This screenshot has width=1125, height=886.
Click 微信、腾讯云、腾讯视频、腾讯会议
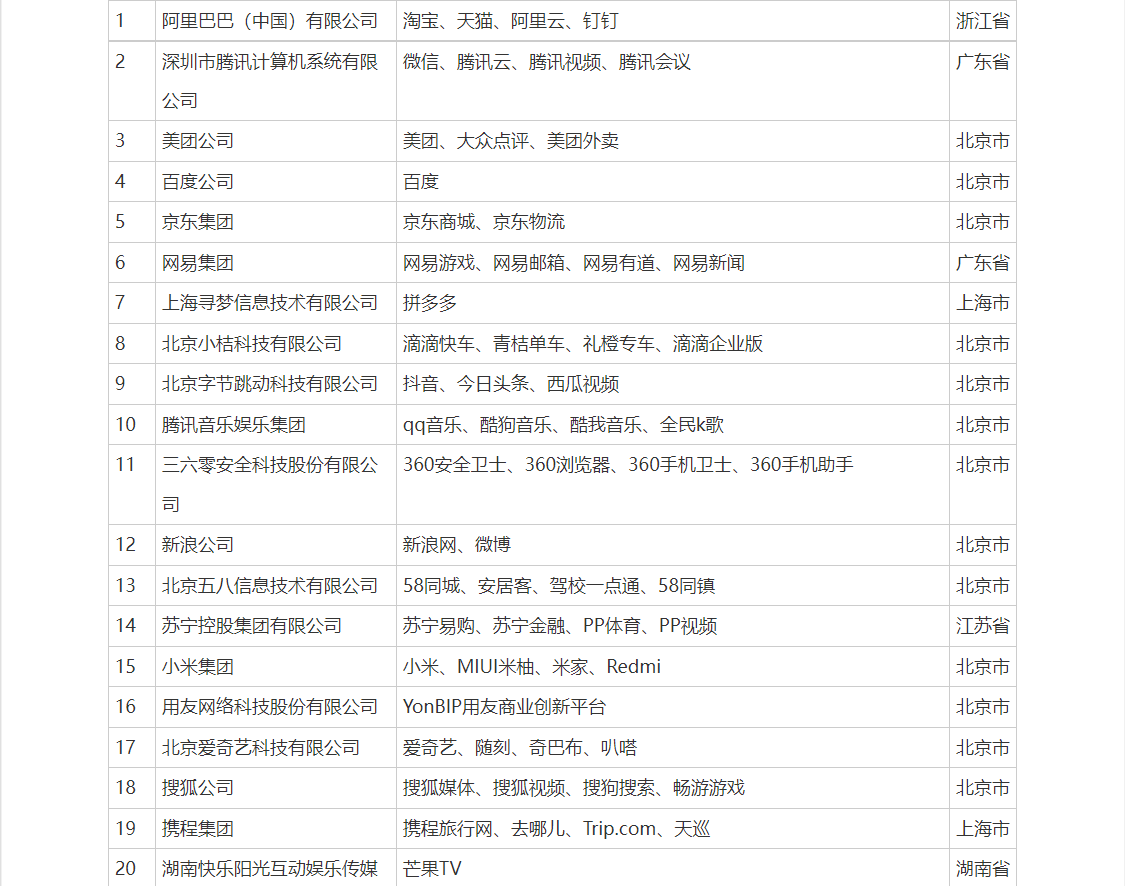coord(547,62)
